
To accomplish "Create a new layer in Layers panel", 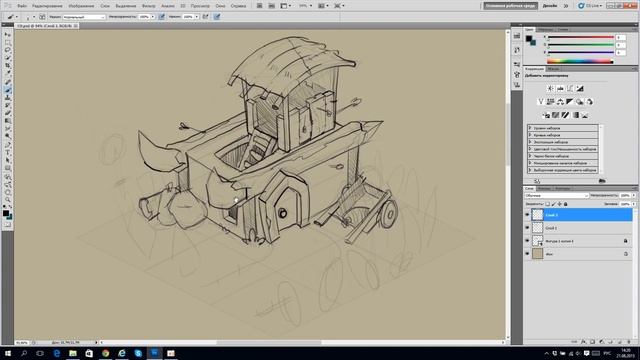I will pyautogui.click(x=620, y=342).
